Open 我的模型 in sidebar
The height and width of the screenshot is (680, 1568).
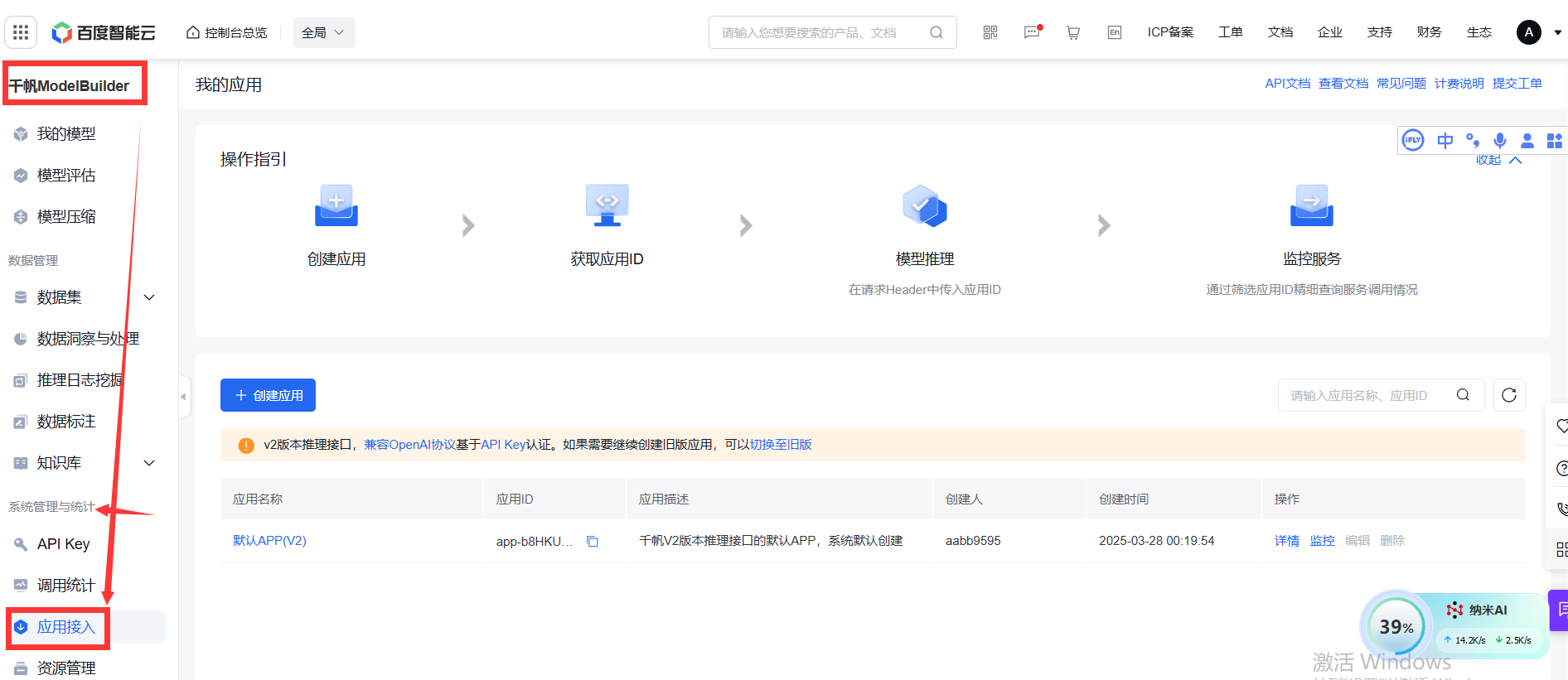(66, 134)
